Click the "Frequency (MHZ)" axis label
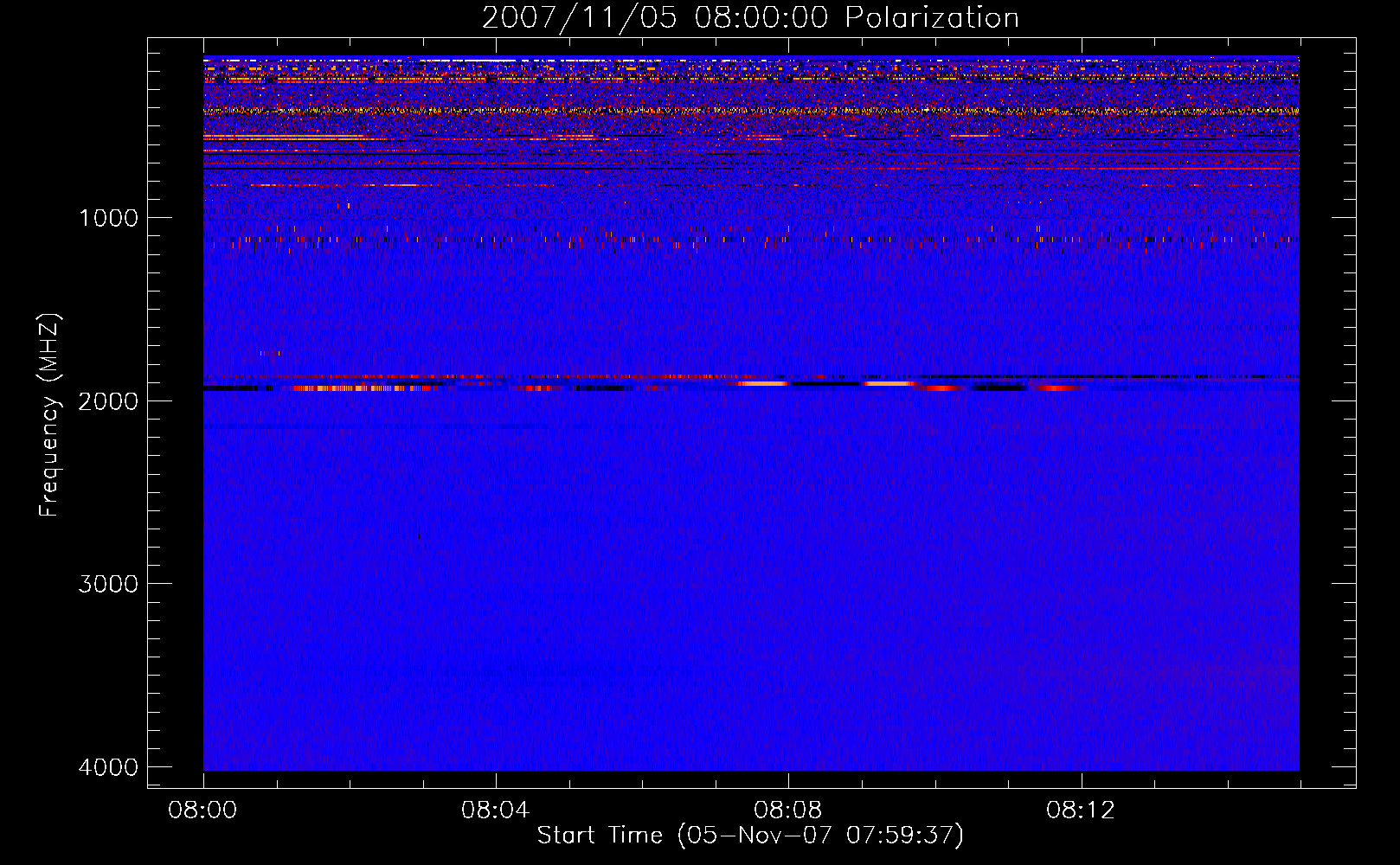This screenshot has height=865, width=1400. click(x=49, y=415)
